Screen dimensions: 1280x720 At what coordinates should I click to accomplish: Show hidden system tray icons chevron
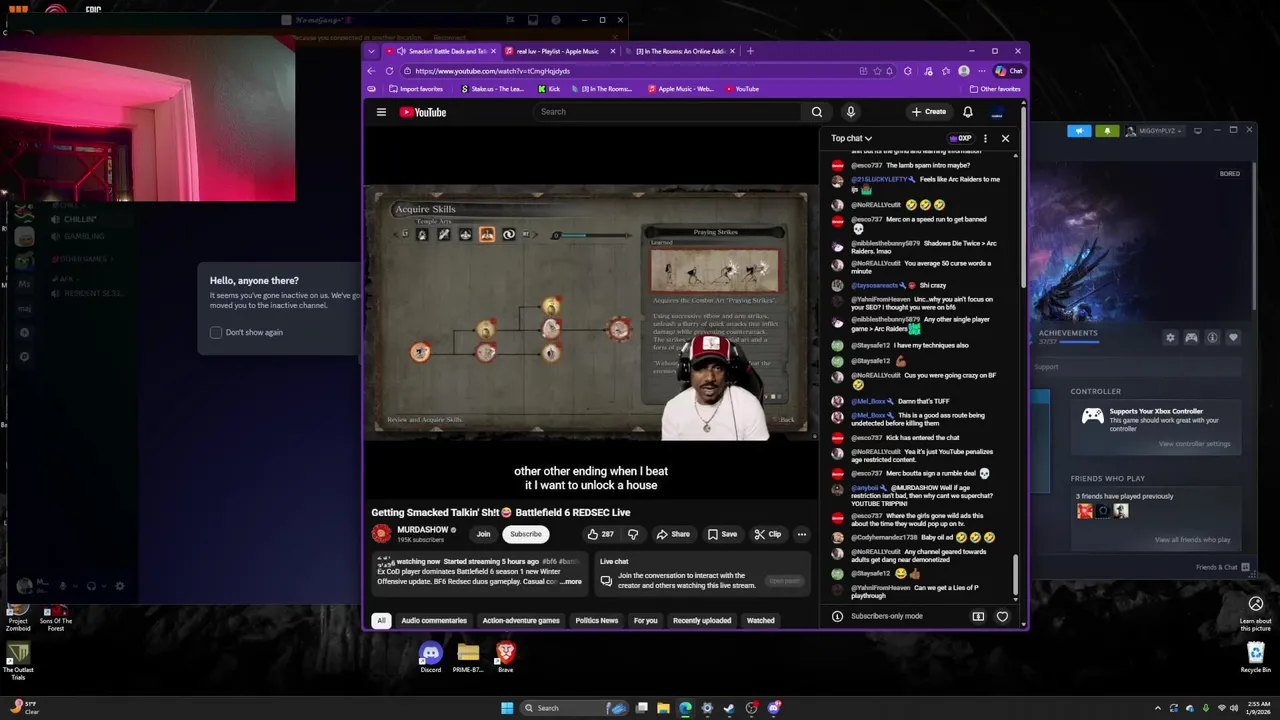(1158, 708)
